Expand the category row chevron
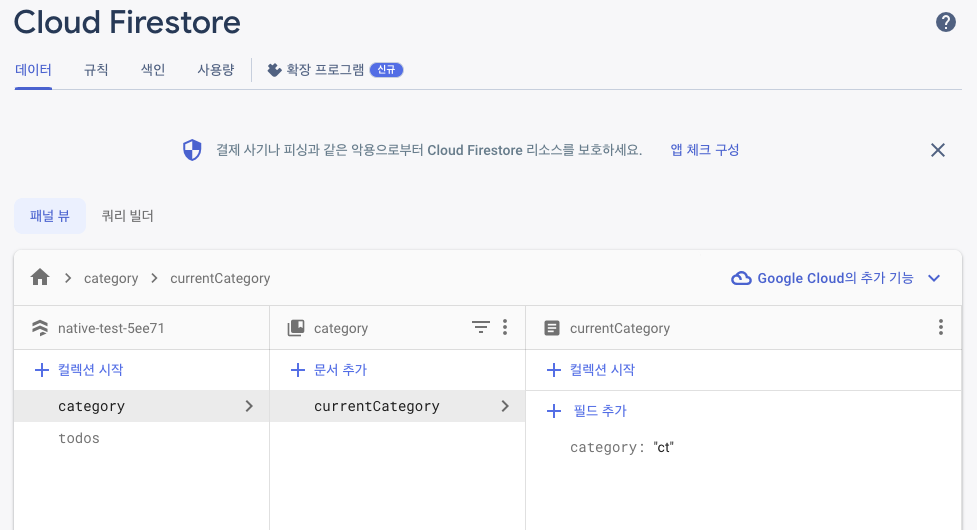Viewport: 977px width, 530px height. (x=249, y=406)
